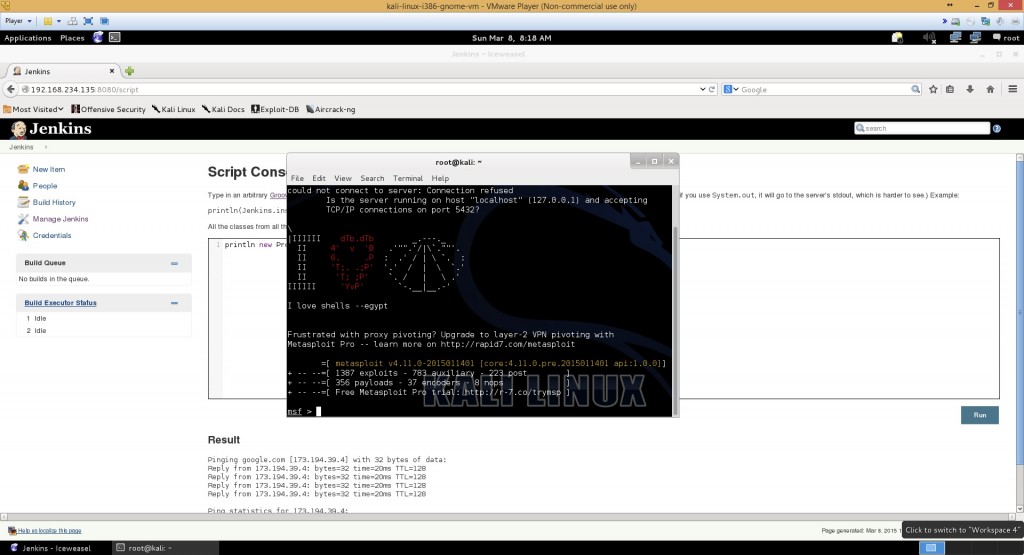Open the Jenkins search help icon
Screen dimensions: 1024x555
pyautogui.click(x=997, y=129)
